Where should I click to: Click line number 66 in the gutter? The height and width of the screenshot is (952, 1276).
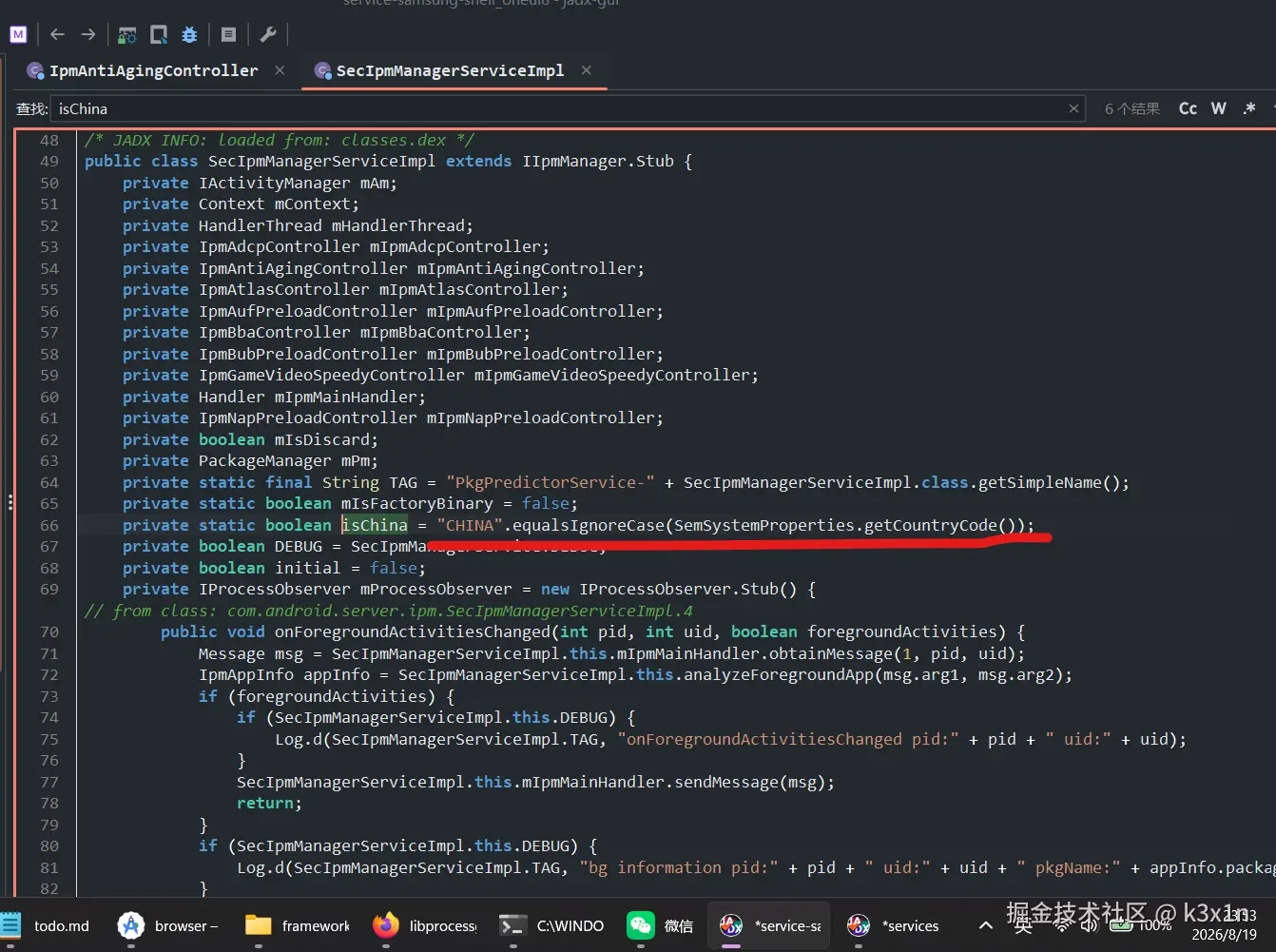click(49, 525)
